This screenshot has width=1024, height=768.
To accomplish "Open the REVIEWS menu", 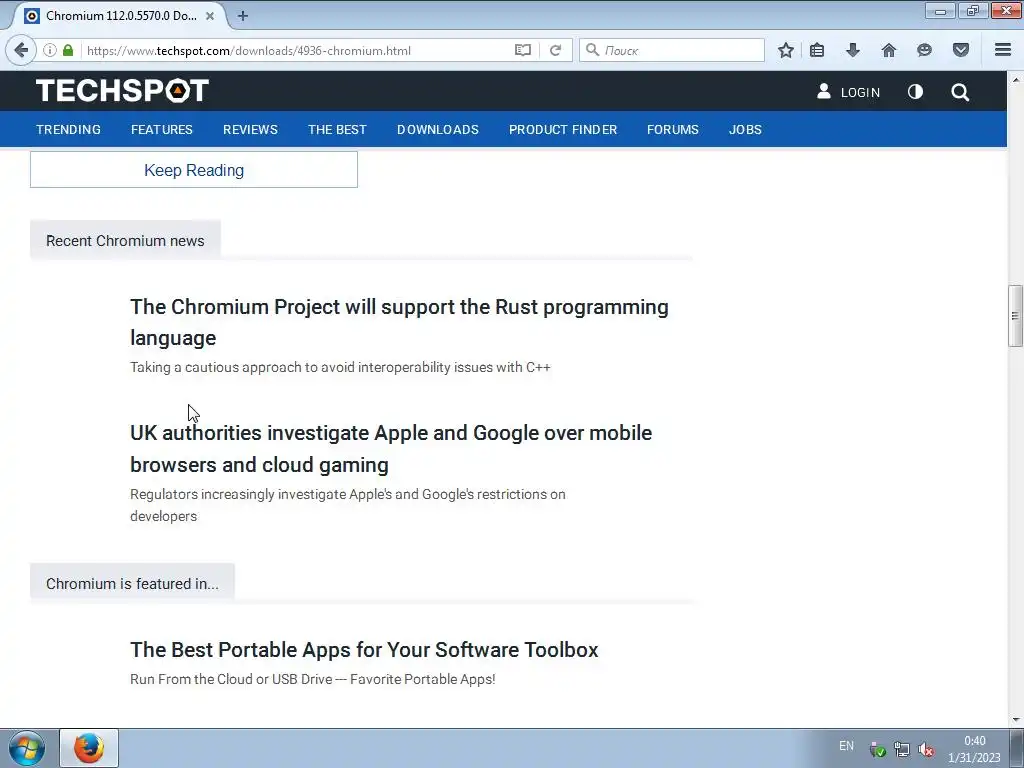I will tap(250, 129).
